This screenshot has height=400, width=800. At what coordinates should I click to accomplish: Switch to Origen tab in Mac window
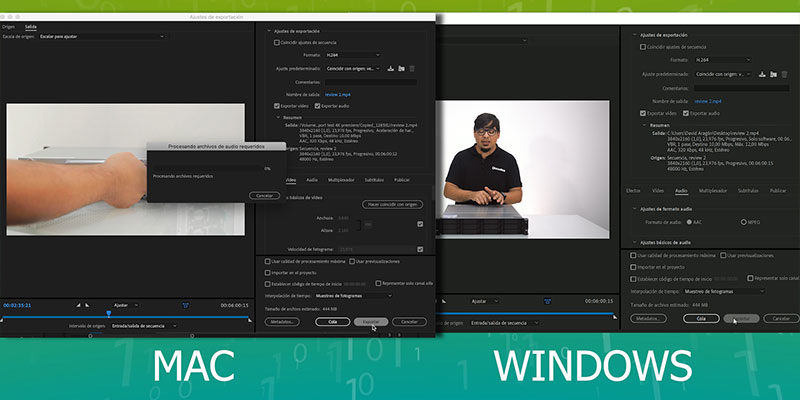point(8,27)
